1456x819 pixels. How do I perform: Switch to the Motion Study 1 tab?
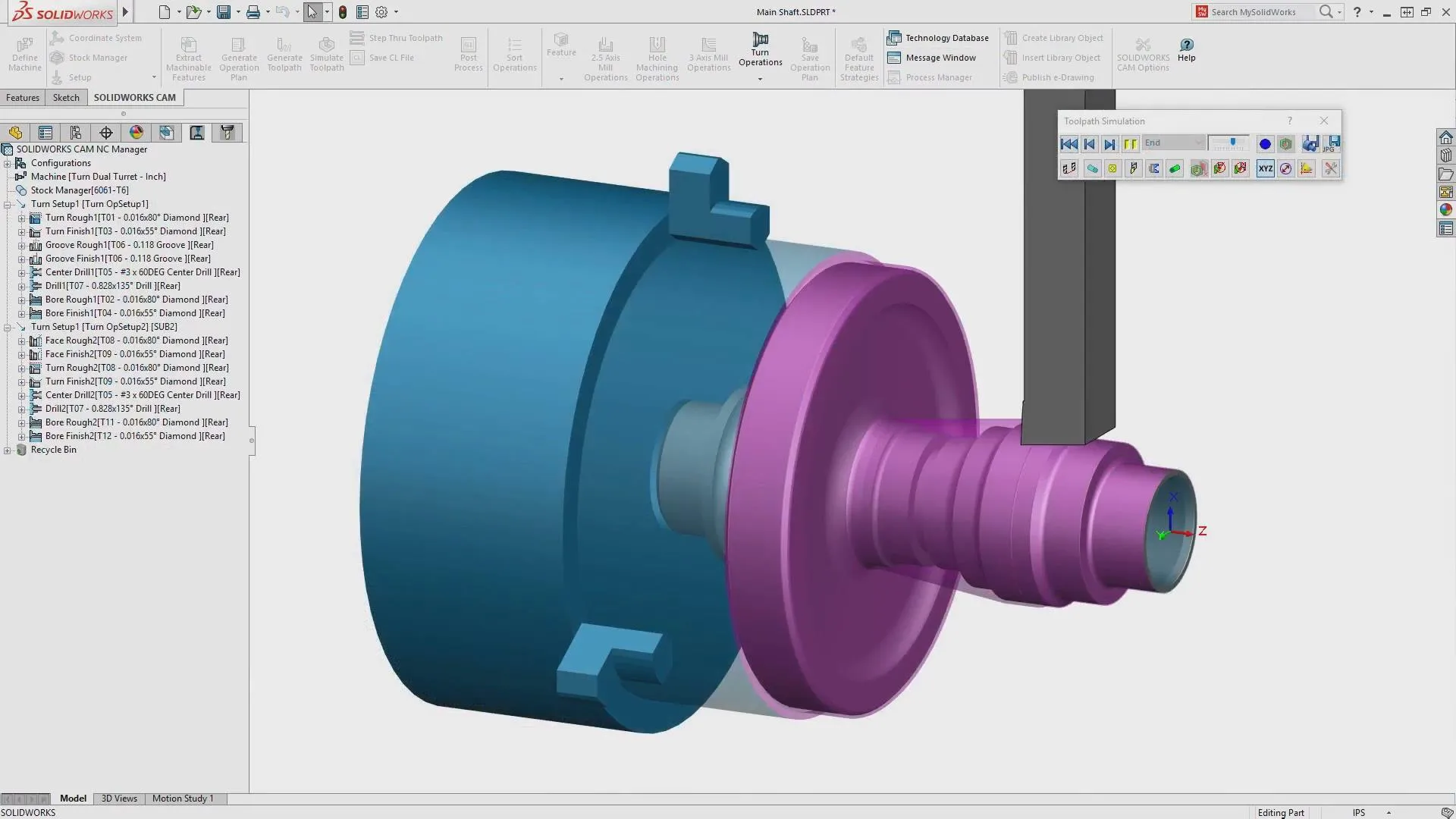[x=182, y=798]
